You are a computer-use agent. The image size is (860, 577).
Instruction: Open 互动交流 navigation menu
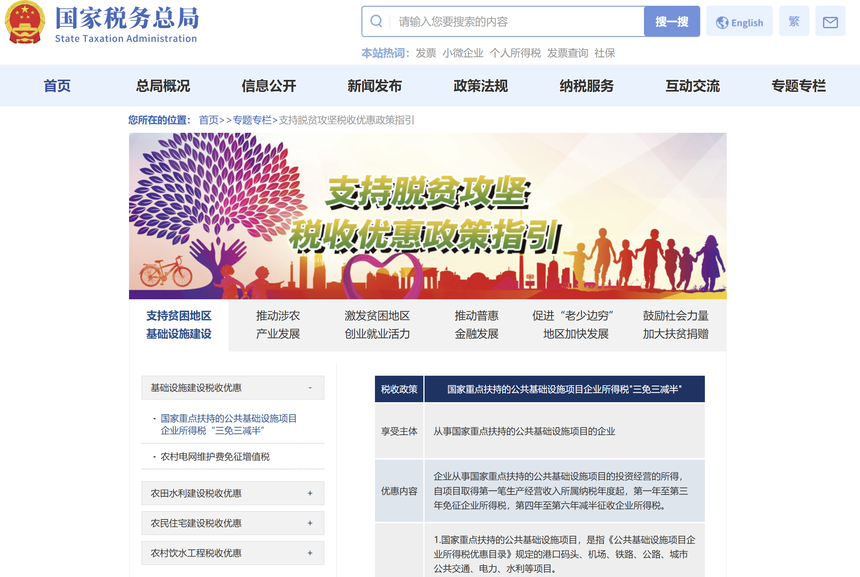[692, 86]
